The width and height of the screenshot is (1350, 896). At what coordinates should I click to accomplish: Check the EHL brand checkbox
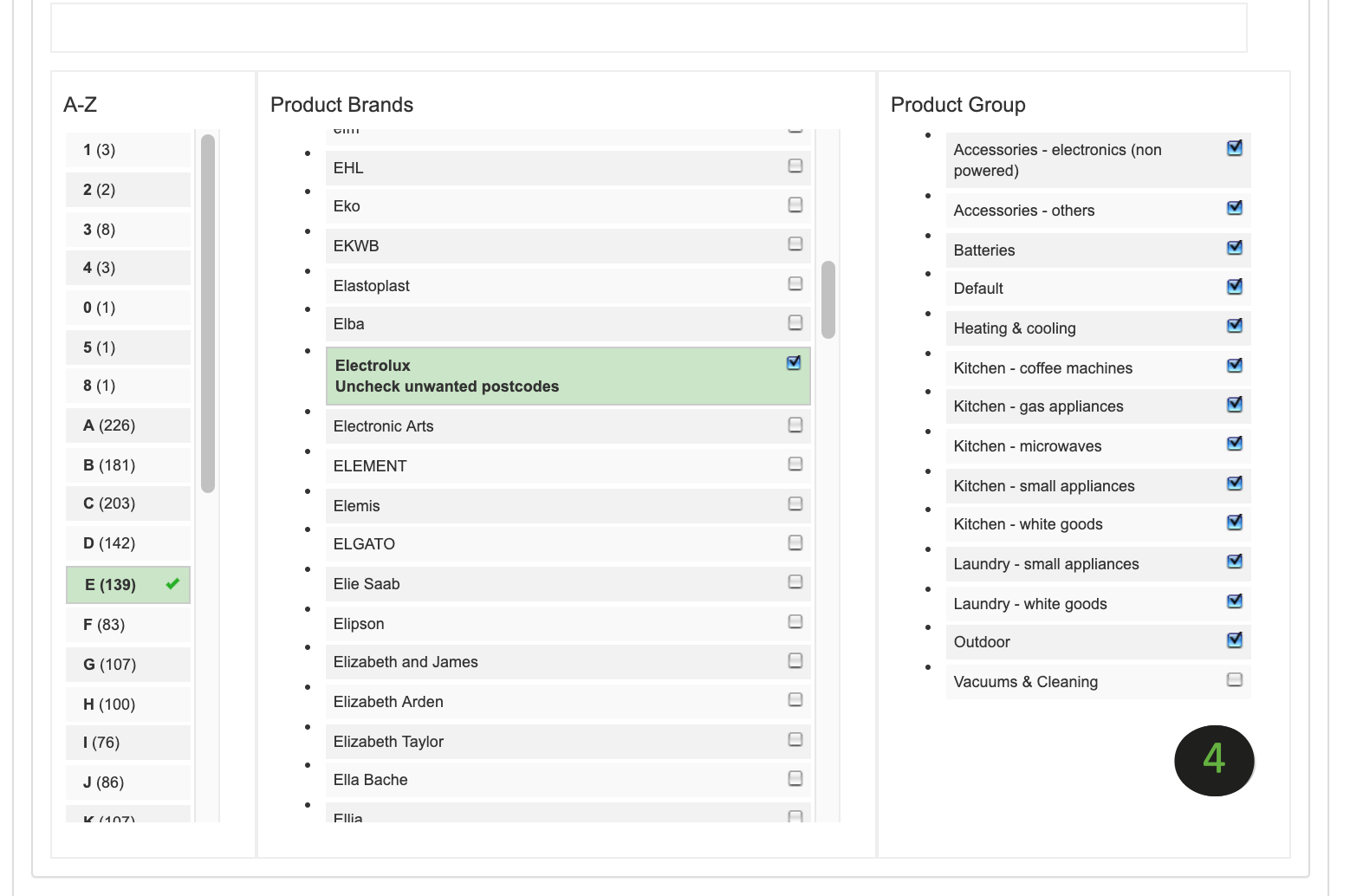[795, 166]
